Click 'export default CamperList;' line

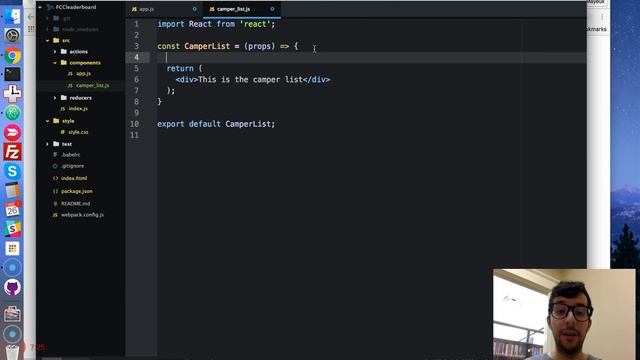(216, 124)
